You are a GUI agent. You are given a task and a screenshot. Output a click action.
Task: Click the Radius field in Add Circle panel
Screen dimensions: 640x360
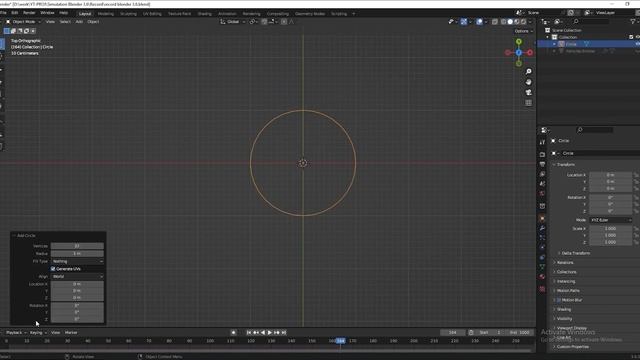coord(77,253)
